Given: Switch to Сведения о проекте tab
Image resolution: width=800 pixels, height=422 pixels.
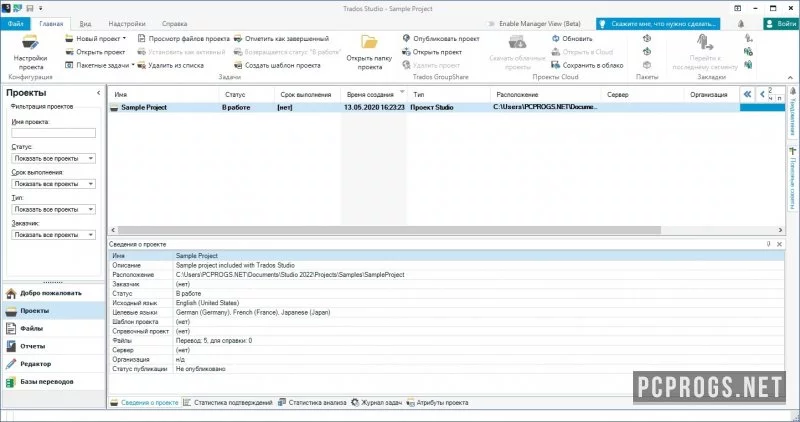Looking at the screenshot, I should coord(144,403).
